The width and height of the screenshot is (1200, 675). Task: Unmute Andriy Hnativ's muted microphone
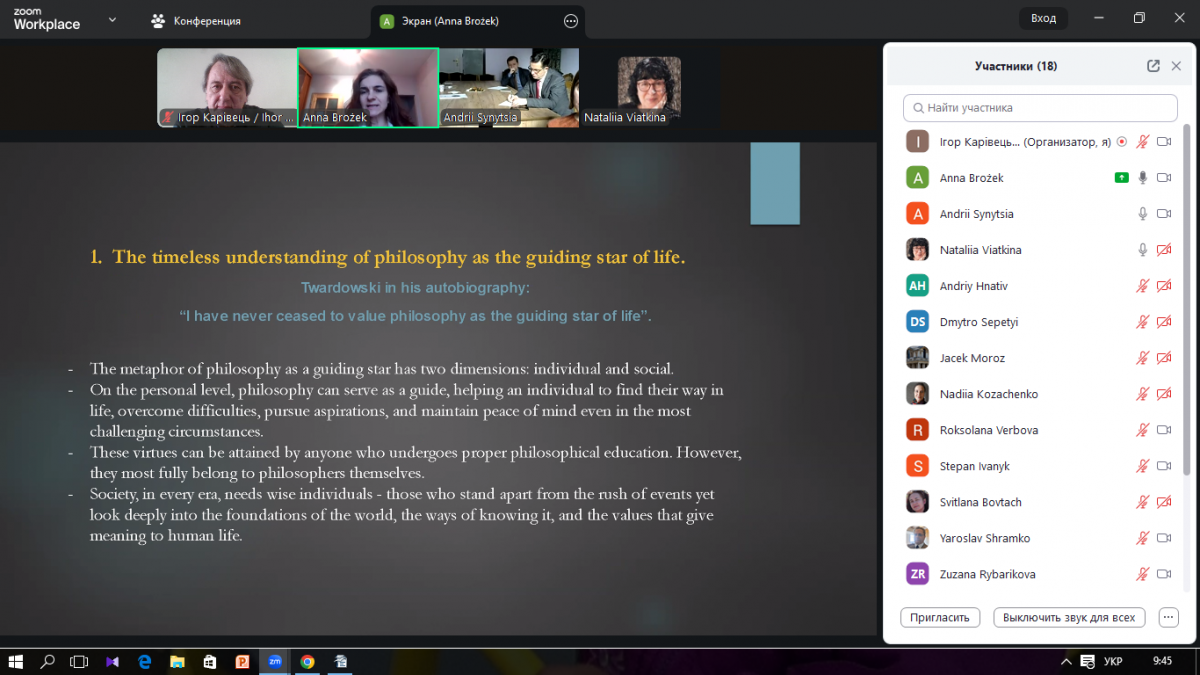tap(1143, 286)
